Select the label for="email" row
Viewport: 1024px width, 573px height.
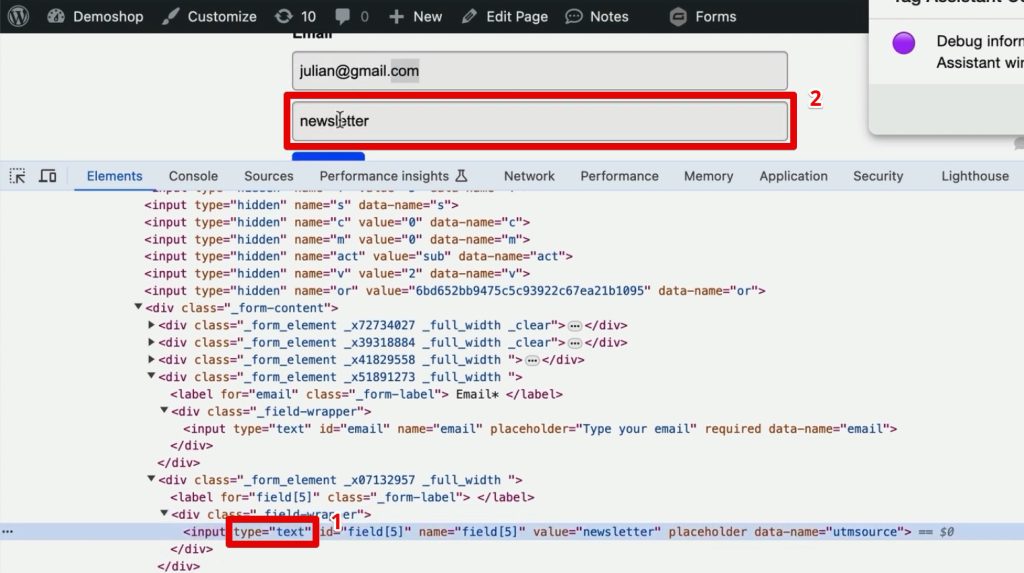click(x=366, y=394)
